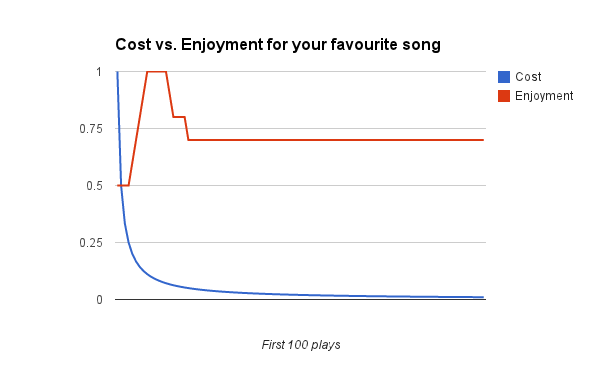
Task: Click the Cost curve's right-hand tail end
Action: click(x=483, y=297)
